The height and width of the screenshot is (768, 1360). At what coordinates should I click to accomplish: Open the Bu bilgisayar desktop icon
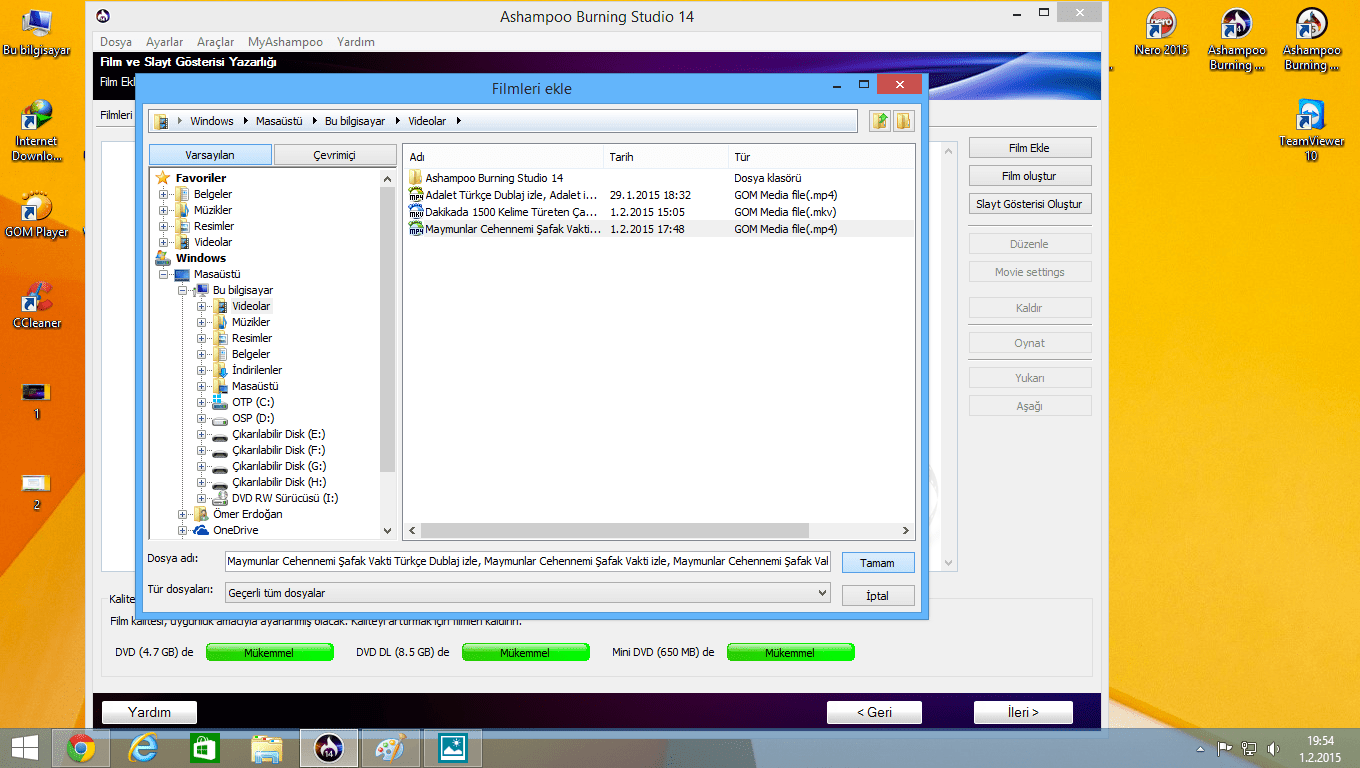(37, 33)
